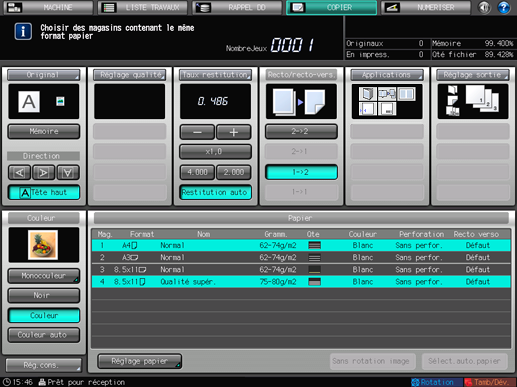Click the RAPPEL DD disk icon

[203, 7]
